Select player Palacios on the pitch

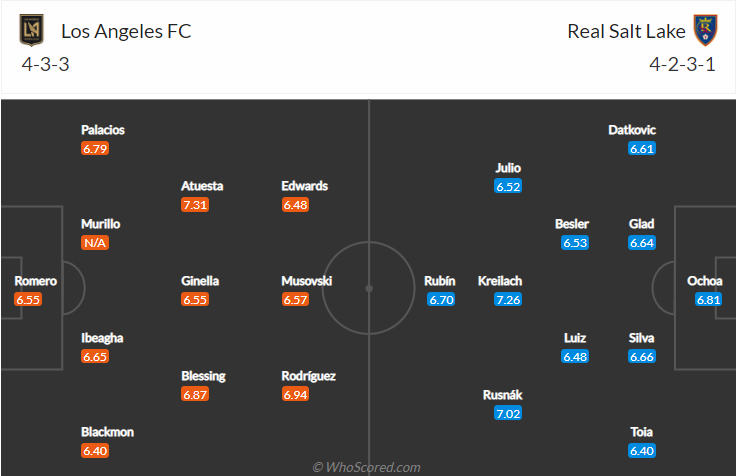pyautogui.click(x=103, y=130)
